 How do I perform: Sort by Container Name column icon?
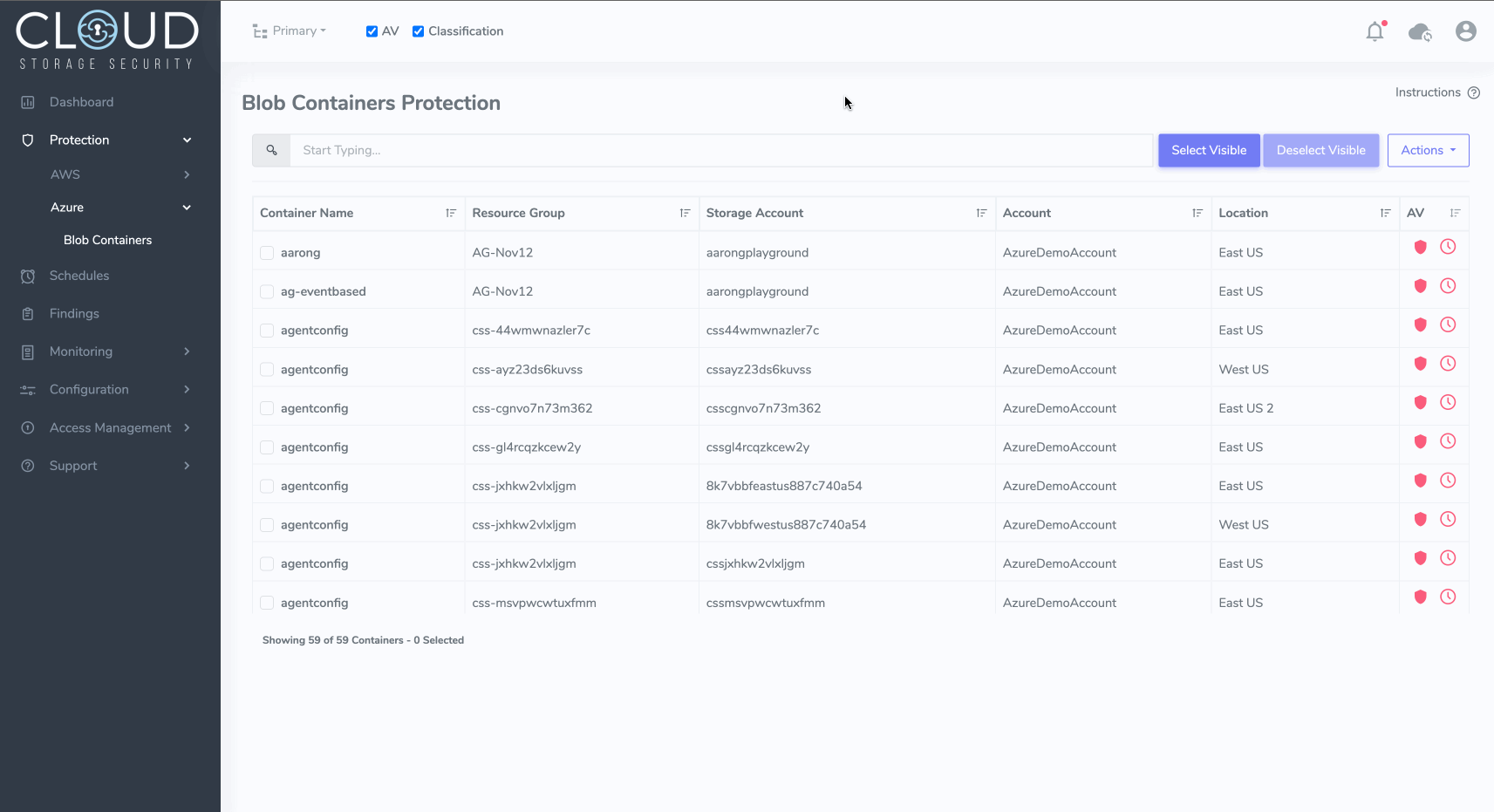(x=451, y=213)
